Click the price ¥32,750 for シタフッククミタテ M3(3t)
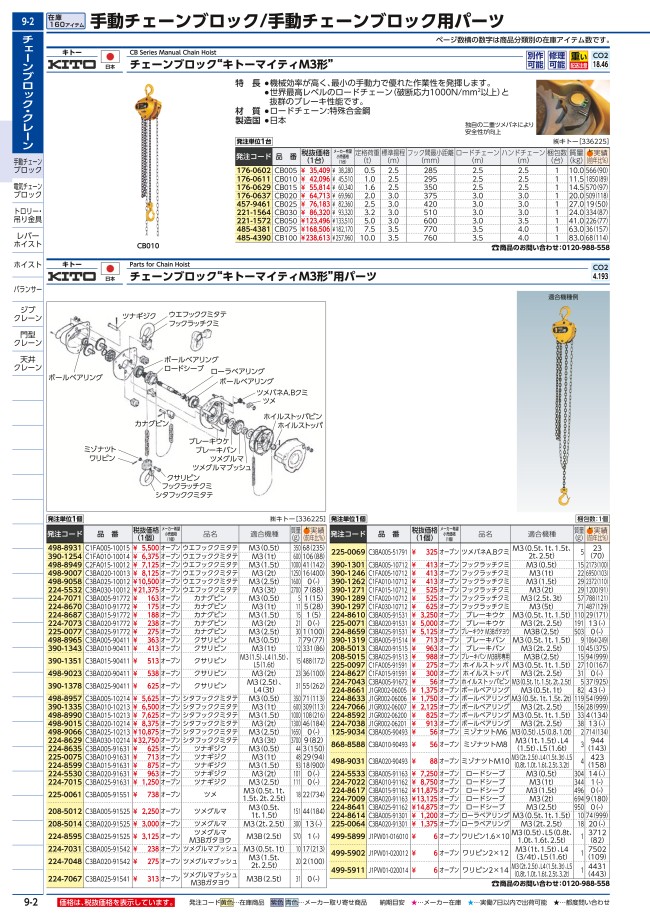Image resolution: width=650 pixels, height=919 pixels. [146, 740]
